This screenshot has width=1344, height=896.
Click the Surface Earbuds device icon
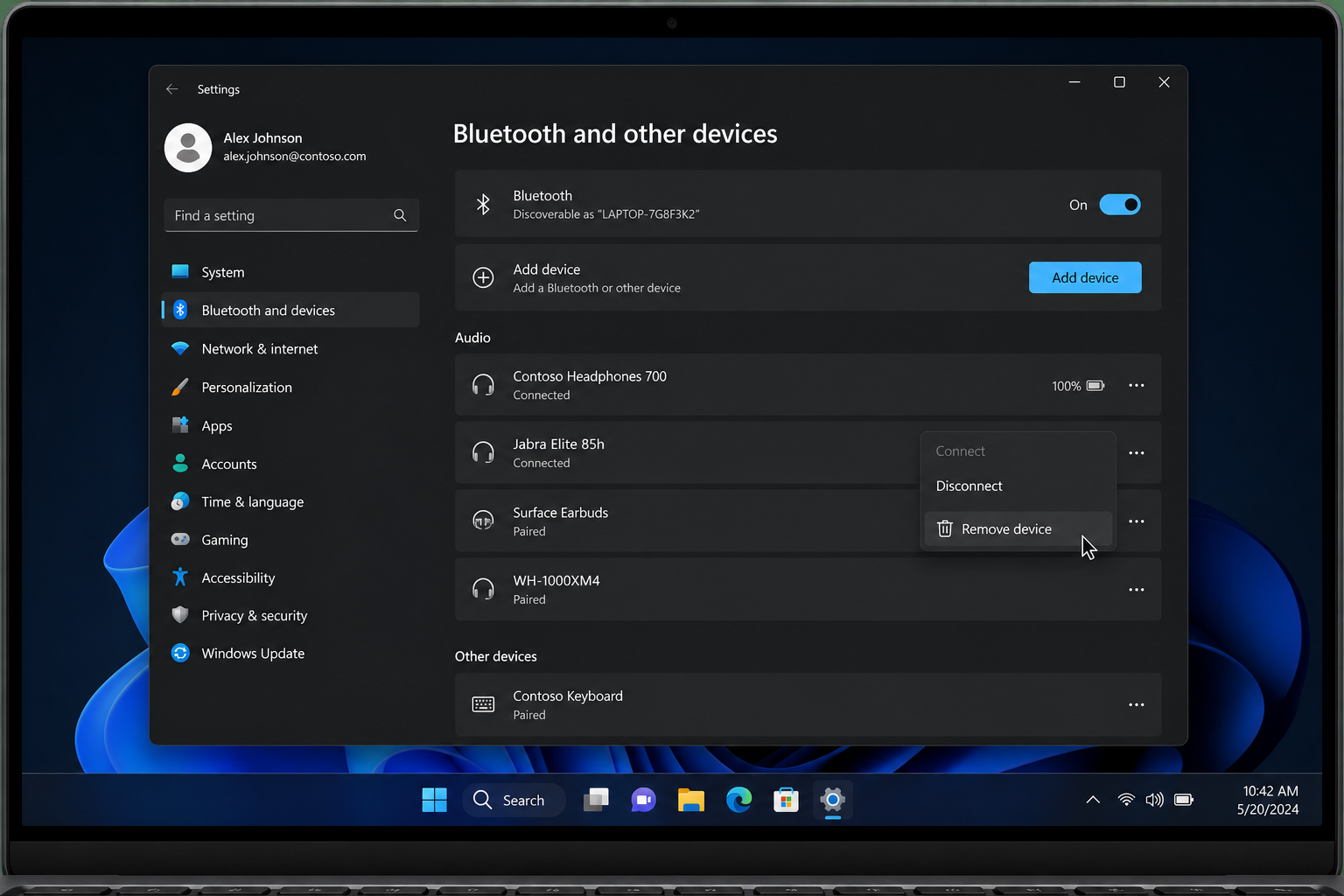pyautogui.click(x=483, y=521)
